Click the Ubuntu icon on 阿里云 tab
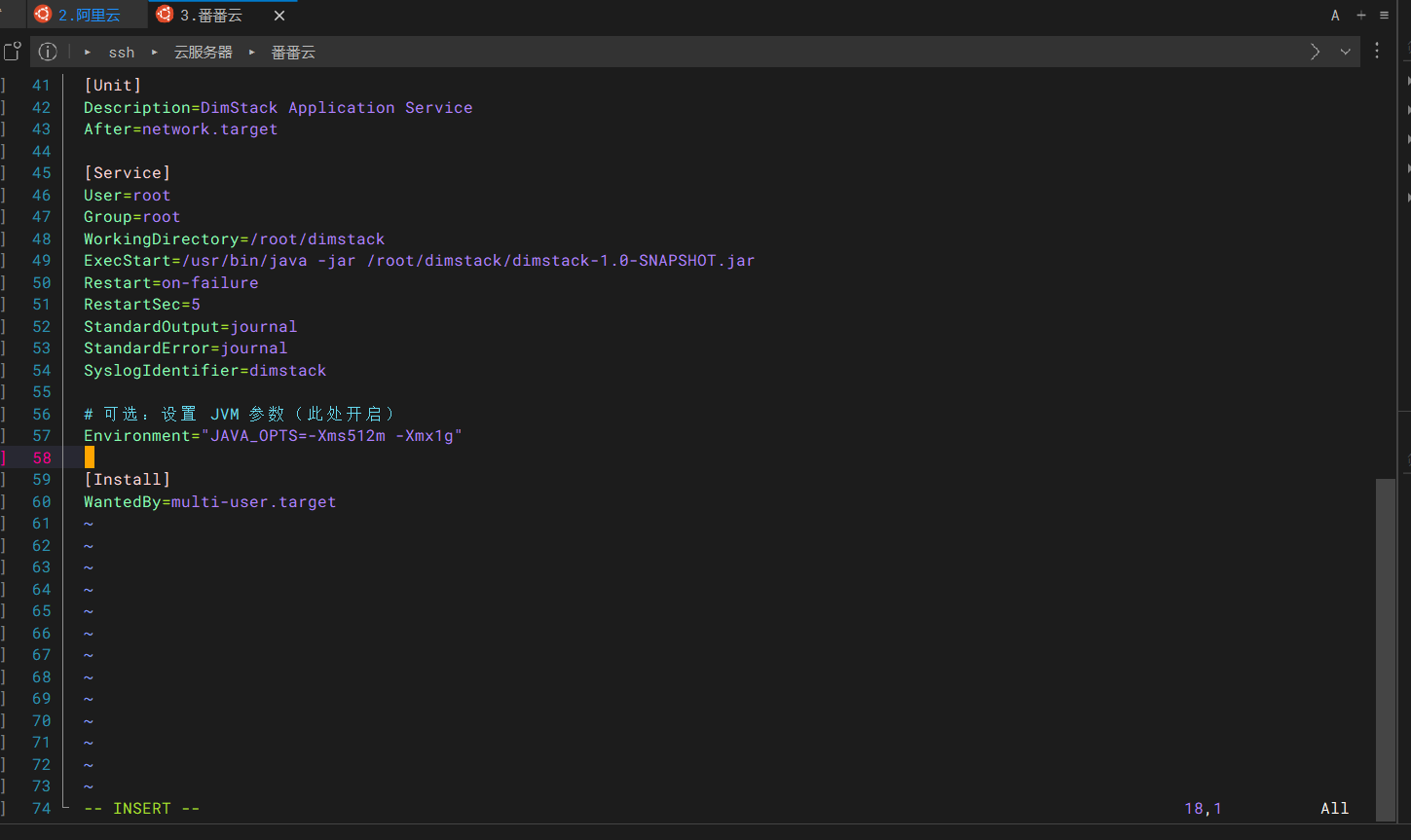The width and height of the screenshot is (1411, 840). coord(42,15)
